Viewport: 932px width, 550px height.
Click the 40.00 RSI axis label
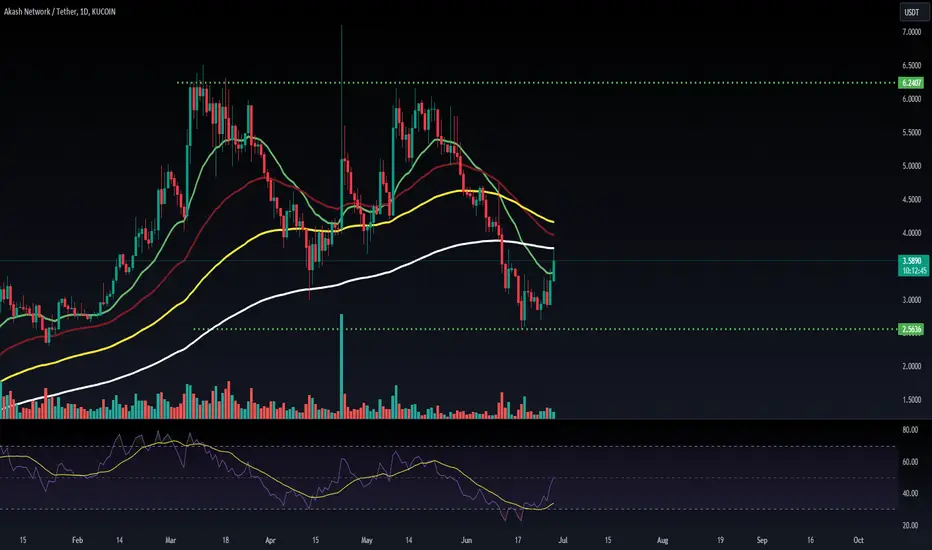910,493
